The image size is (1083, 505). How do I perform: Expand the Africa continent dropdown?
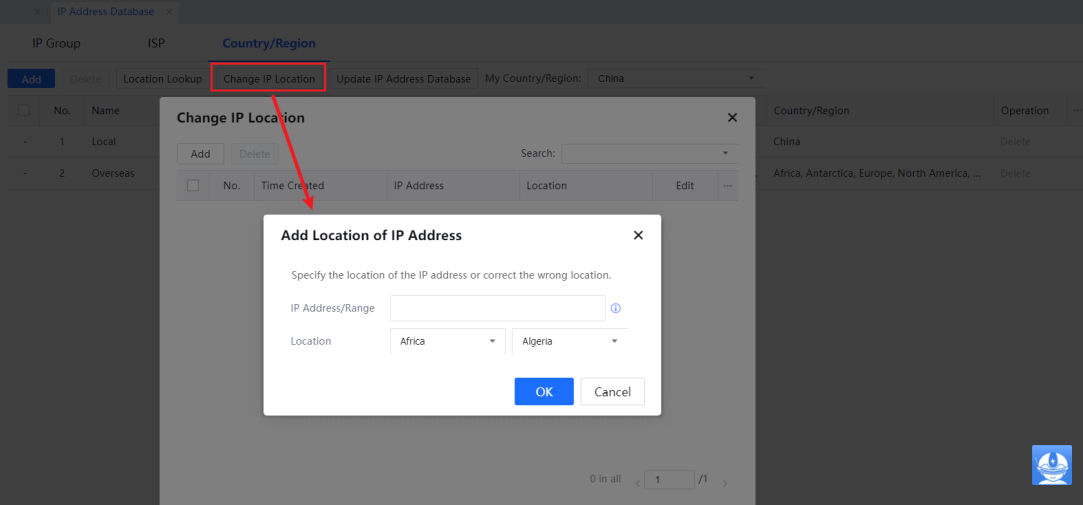click(447, 341)
